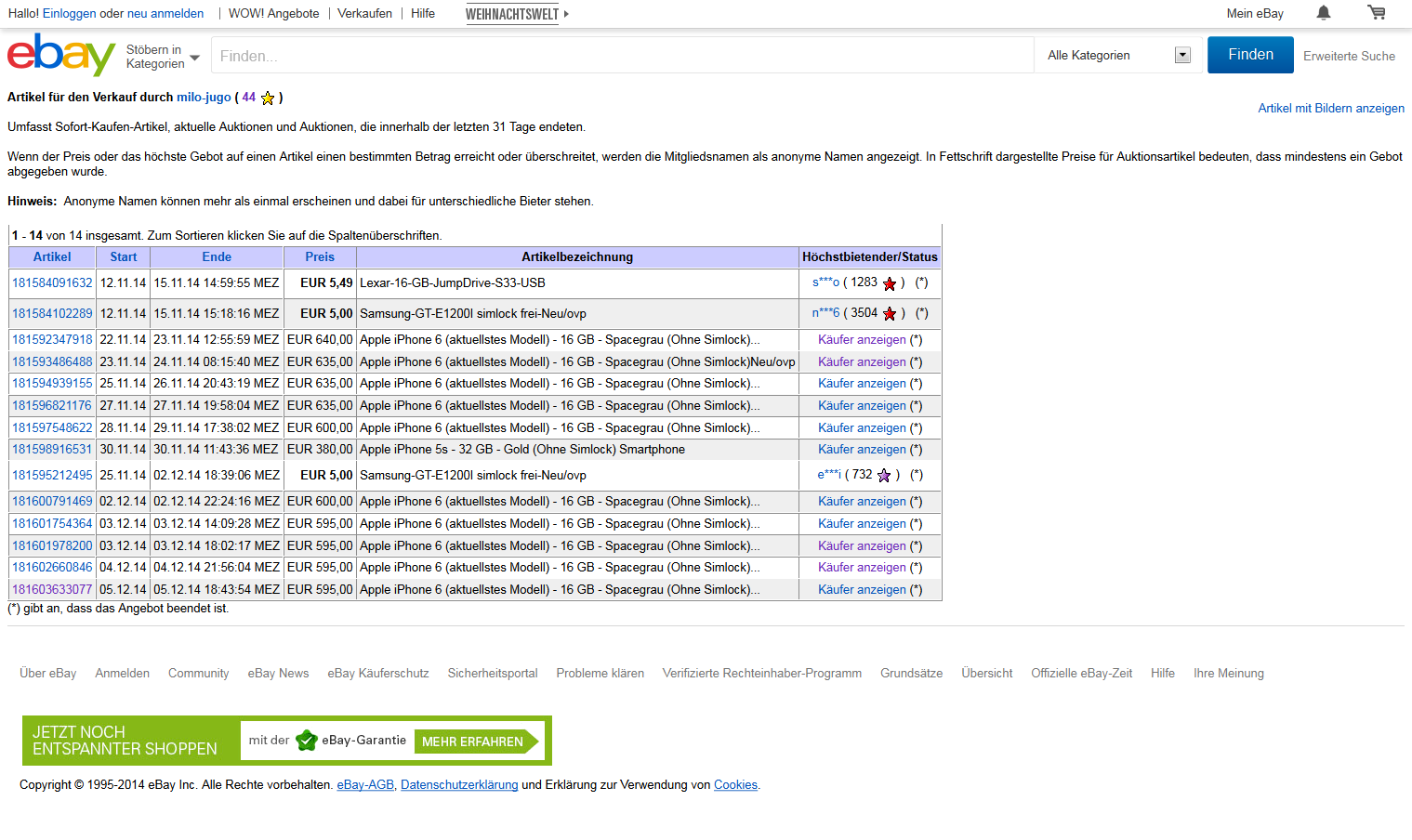Image resolution: width=1412 pixels, height=840 pixels.
Task: Click the red star beside bidder n***6
Action: click(x=890, y=314)
